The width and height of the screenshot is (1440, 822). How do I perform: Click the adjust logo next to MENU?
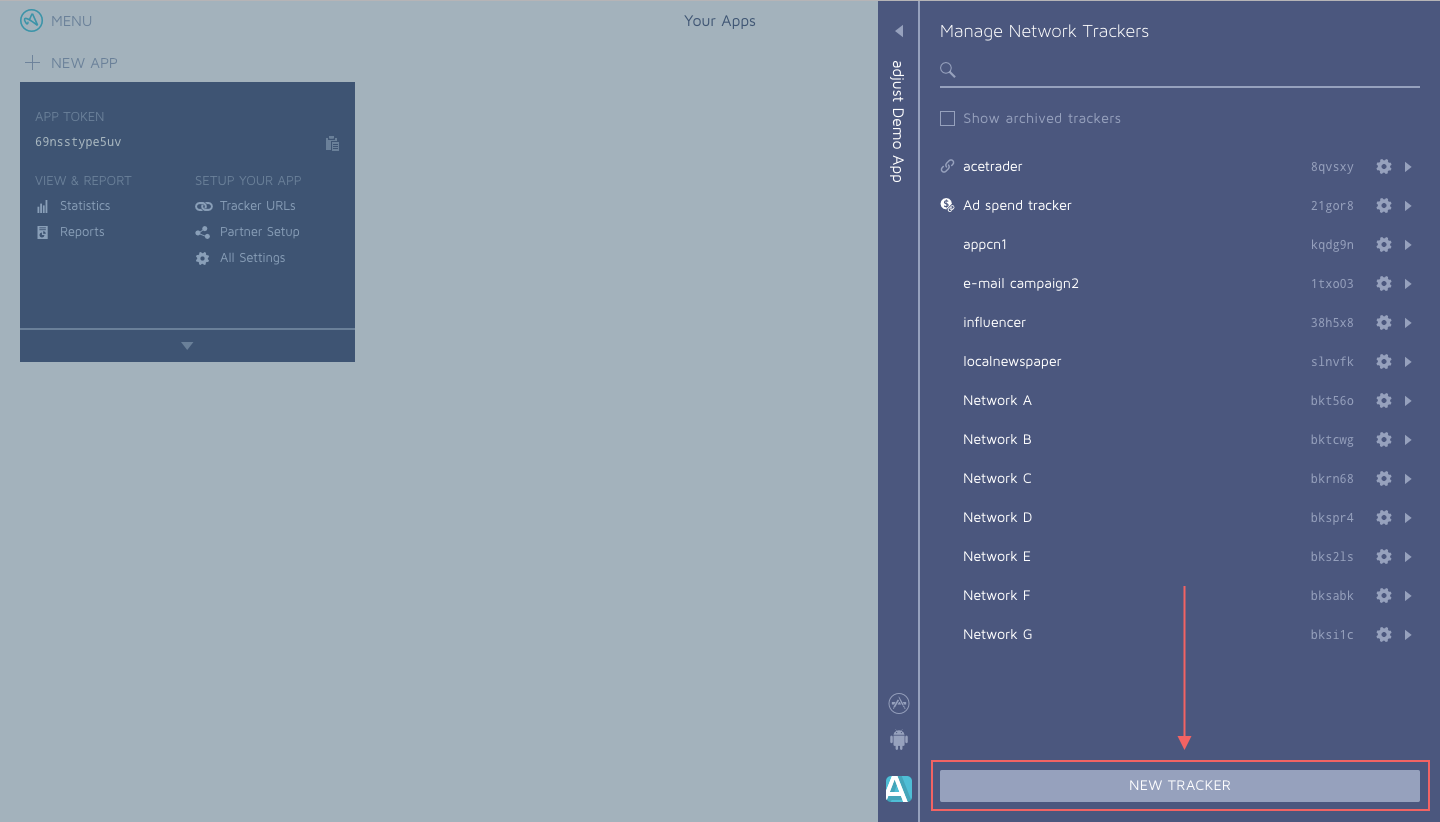pyautogui.click(x=32, y=21)
